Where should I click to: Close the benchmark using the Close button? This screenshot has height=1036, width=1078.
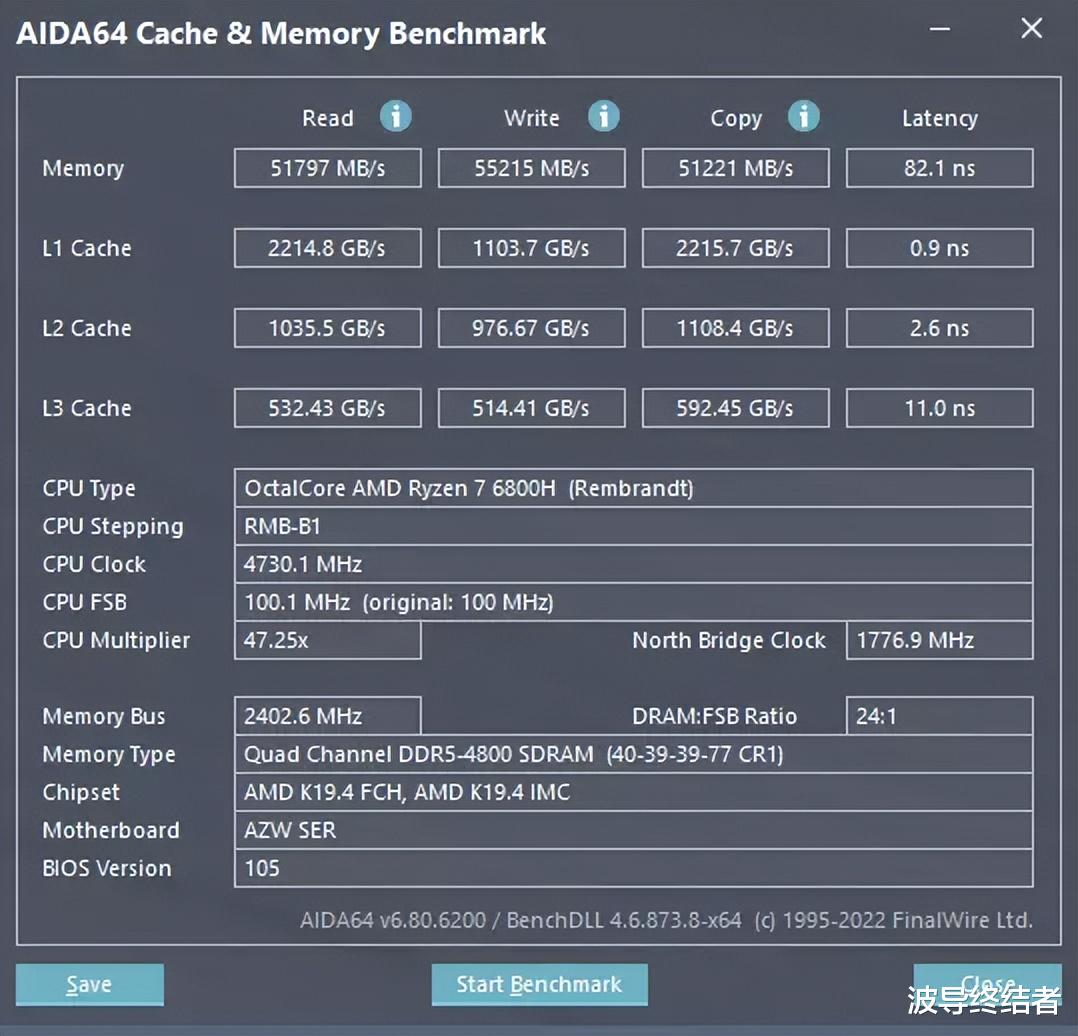click(987, 984)
